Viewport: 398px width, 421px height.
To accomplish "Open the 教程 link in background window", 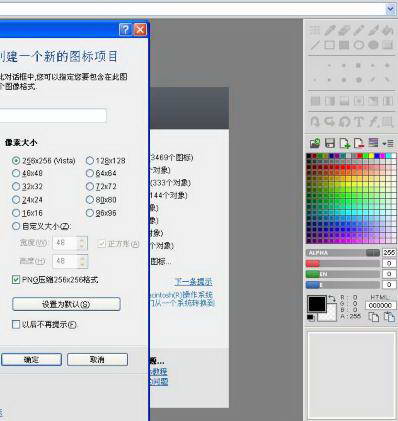I will click(x=159, y=371).
